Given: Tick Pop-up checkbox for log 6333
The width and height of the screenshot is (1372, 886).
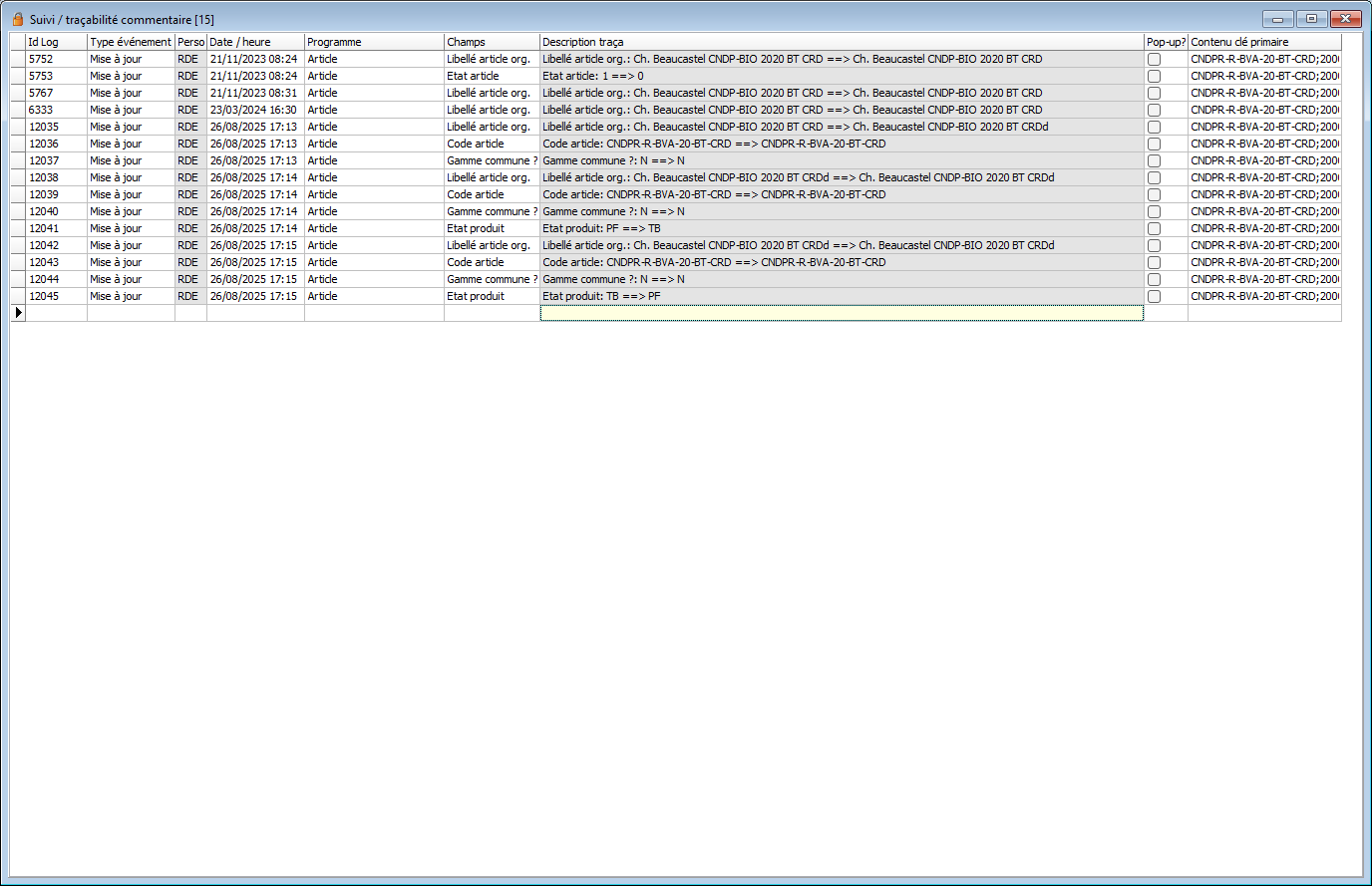Looking at the screenshot, I should (x=1154, y=111).
